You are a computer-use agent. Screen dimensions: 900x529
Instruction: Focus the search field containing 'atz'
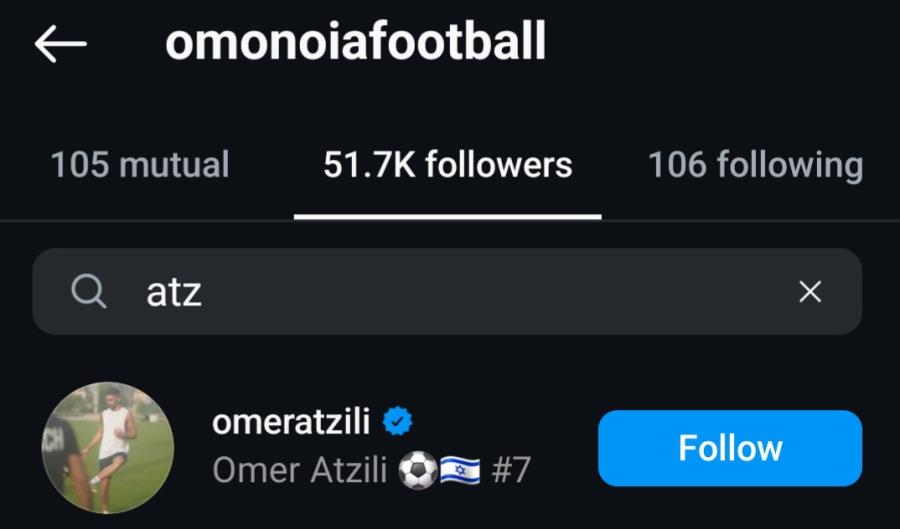[447, 291]
